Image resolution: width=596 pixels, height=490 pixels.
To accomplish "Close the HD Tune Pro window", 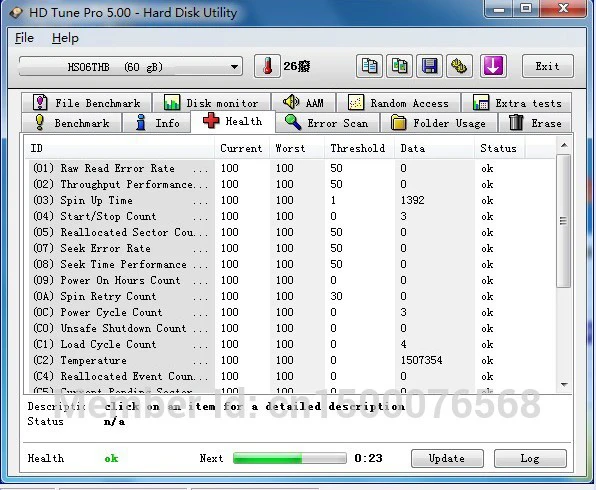I will [x=563, y=8].
